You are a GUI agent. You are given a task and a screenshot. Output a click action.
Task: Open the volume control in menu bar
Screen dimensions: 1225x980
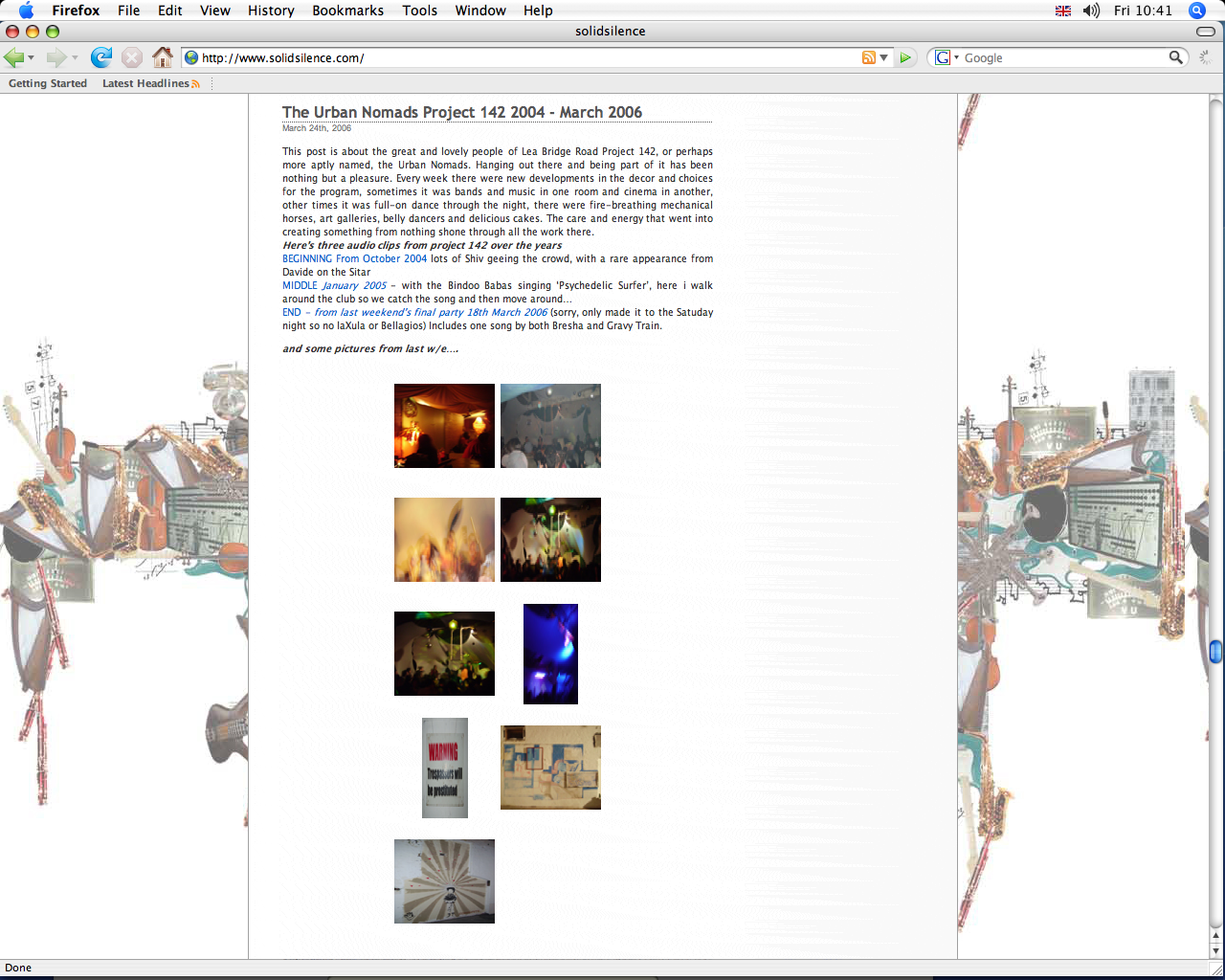[x=1091, y=11]
